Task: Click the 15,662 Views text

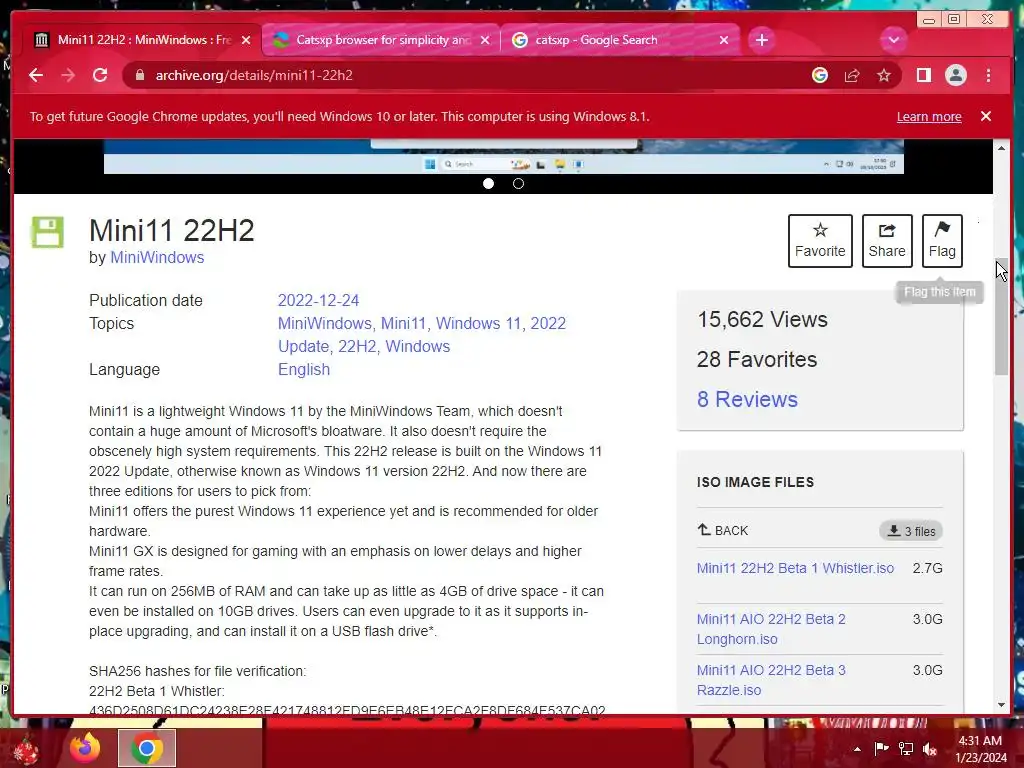Action: [762, 319]
